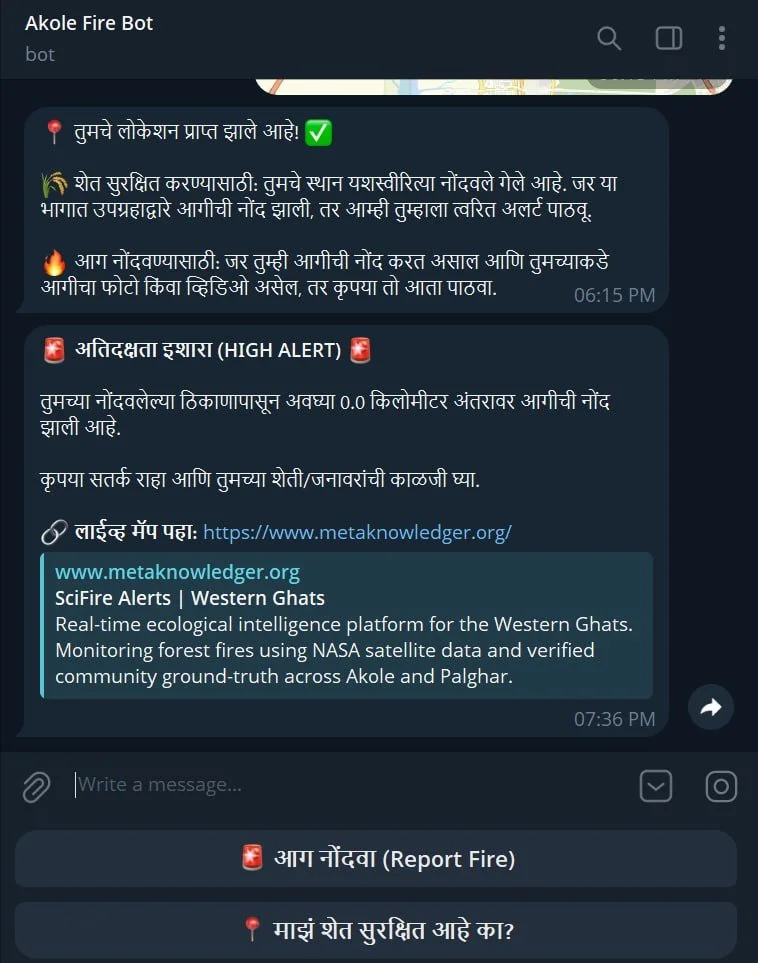Open the https://www.metaknowledger.org/ hyperlink
The image size is (758, 963).
pyautogui.click(x=358, y=532)
